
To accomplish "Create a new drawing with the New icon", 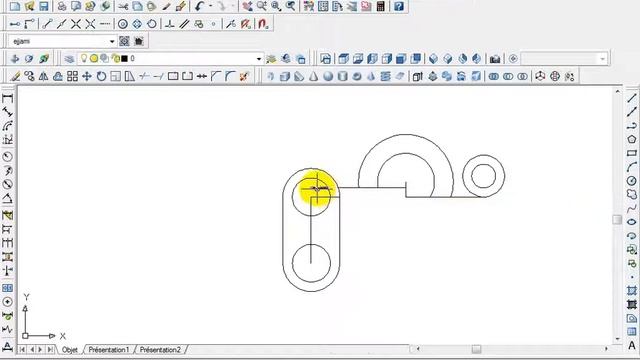I will pyautogui.click(x=15, y=6).
